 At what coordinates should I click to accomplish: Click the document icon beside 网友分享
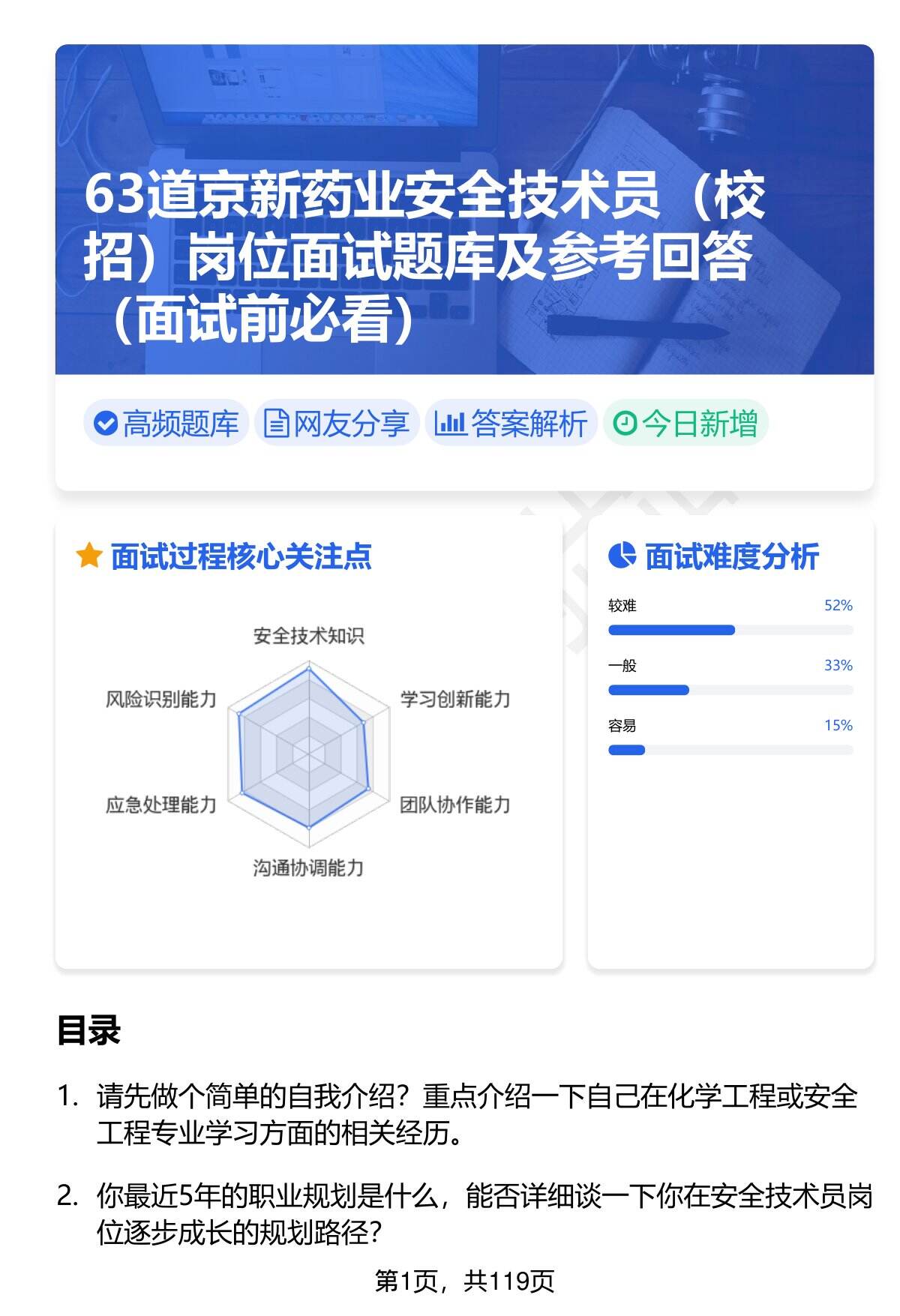[276, 424]
